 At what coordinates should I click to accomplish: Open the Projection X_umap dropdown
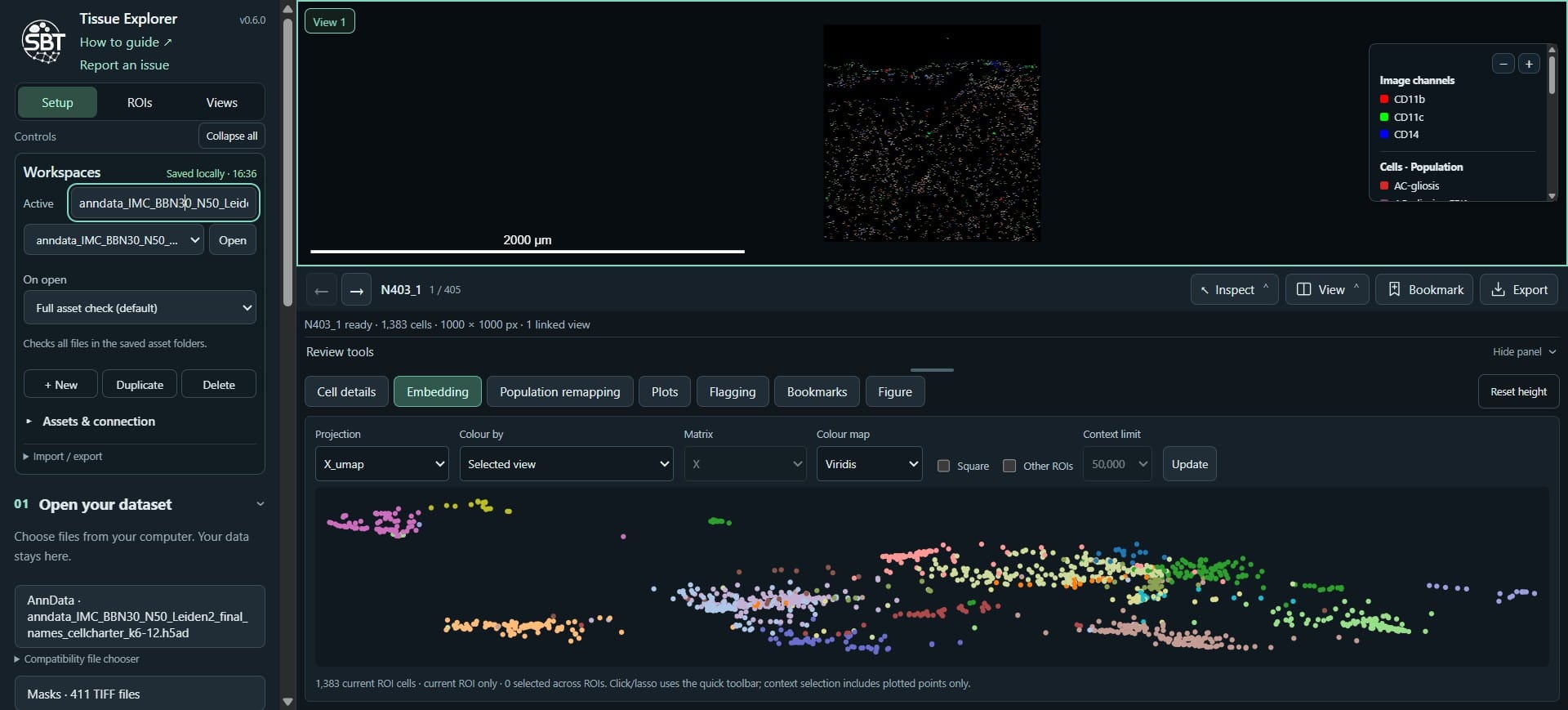[x=381, y=463]
